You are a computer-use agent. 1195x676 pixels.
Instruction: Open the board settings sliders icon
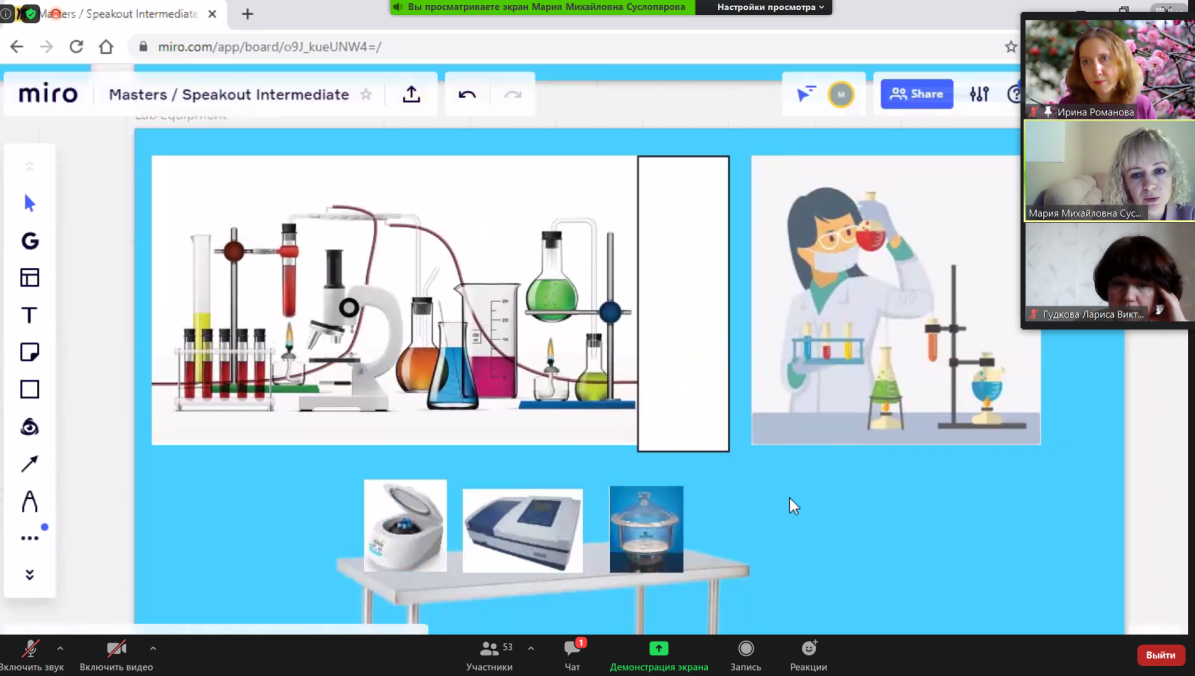point(979,94)
